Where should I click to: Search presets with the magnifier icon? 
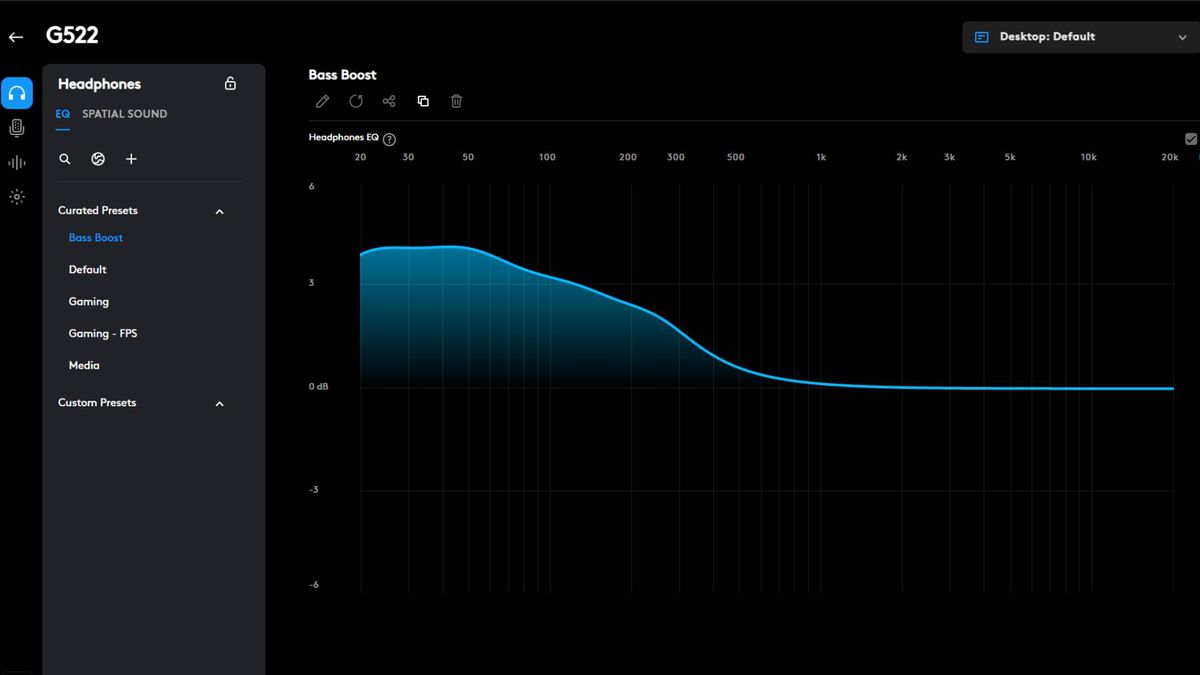point(65,159)
